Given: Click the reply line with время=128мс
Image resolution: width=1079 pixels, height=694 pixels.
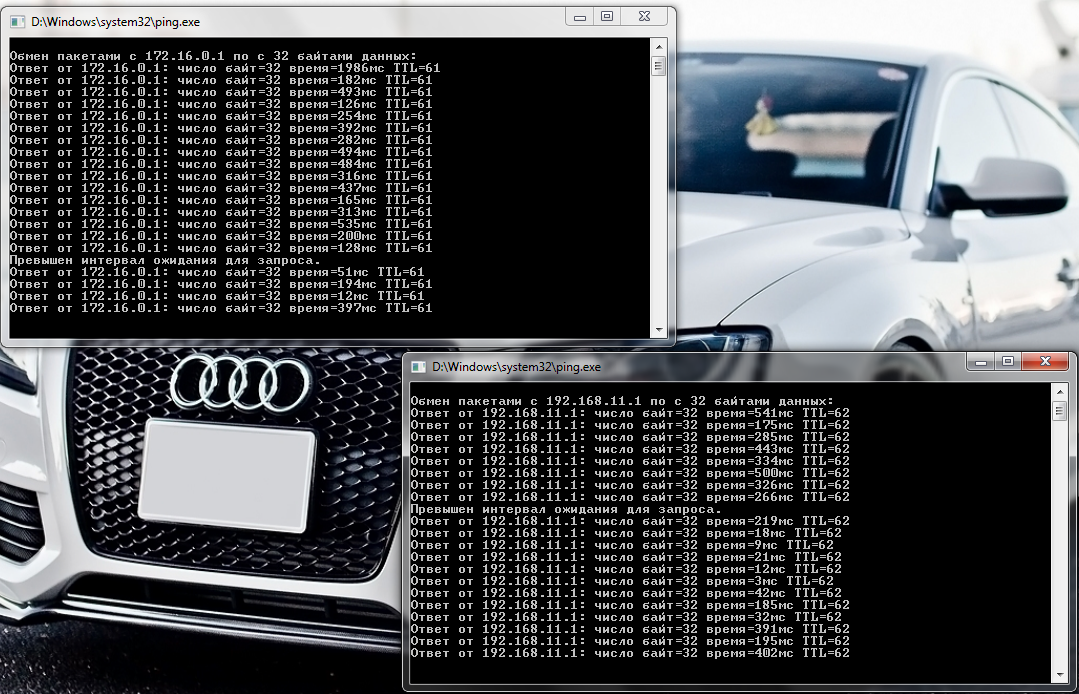Looking at the screenshot, I should 221,248.
